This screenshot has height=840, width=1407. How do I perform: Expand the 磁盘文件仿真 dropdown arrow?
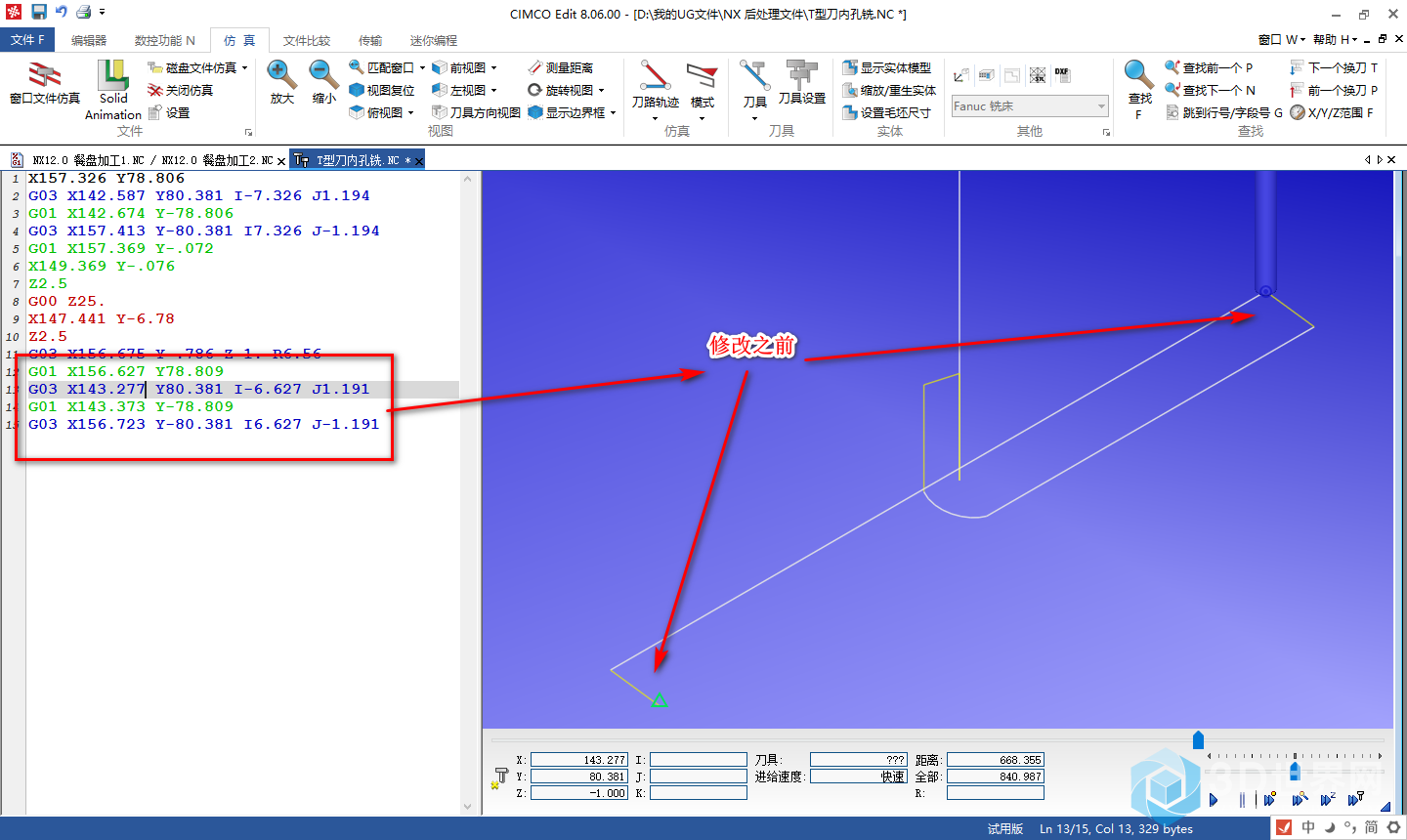[x=244, y=68]
